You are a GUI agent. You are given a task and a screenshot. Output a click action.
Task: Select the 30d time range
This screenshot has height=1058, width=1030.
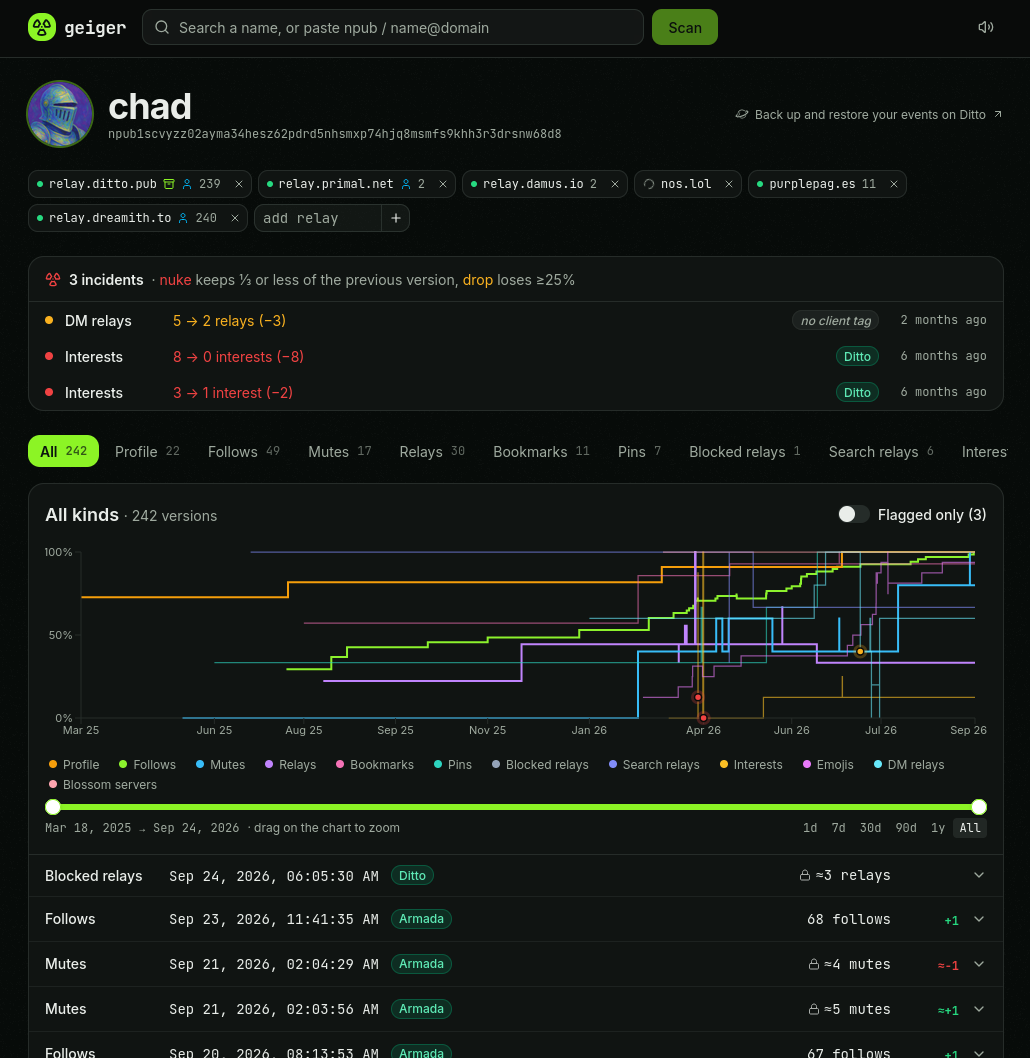click(870, 828)
